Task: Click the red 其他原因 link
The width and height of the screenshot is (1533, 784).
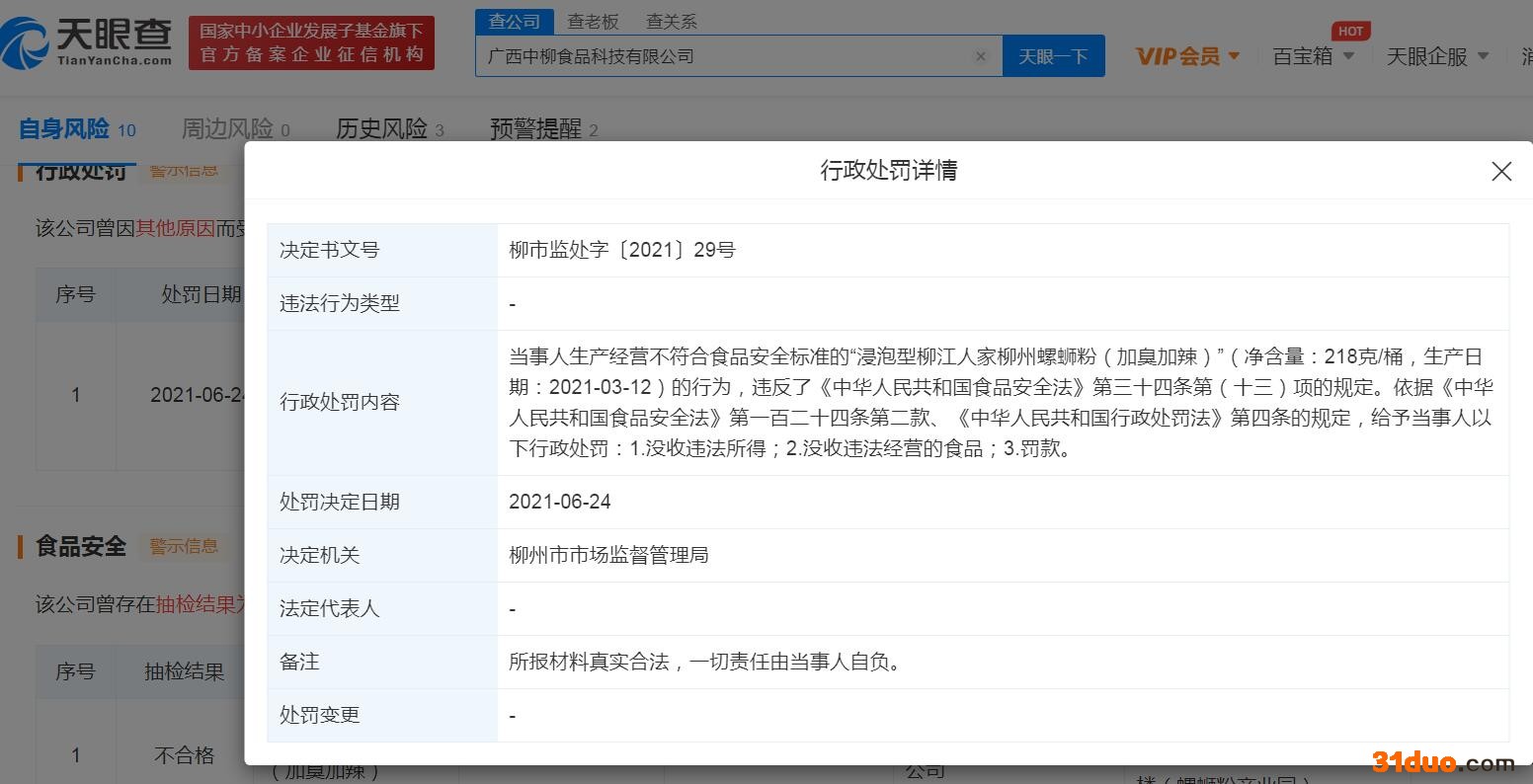Action: [x=175, y=228]
